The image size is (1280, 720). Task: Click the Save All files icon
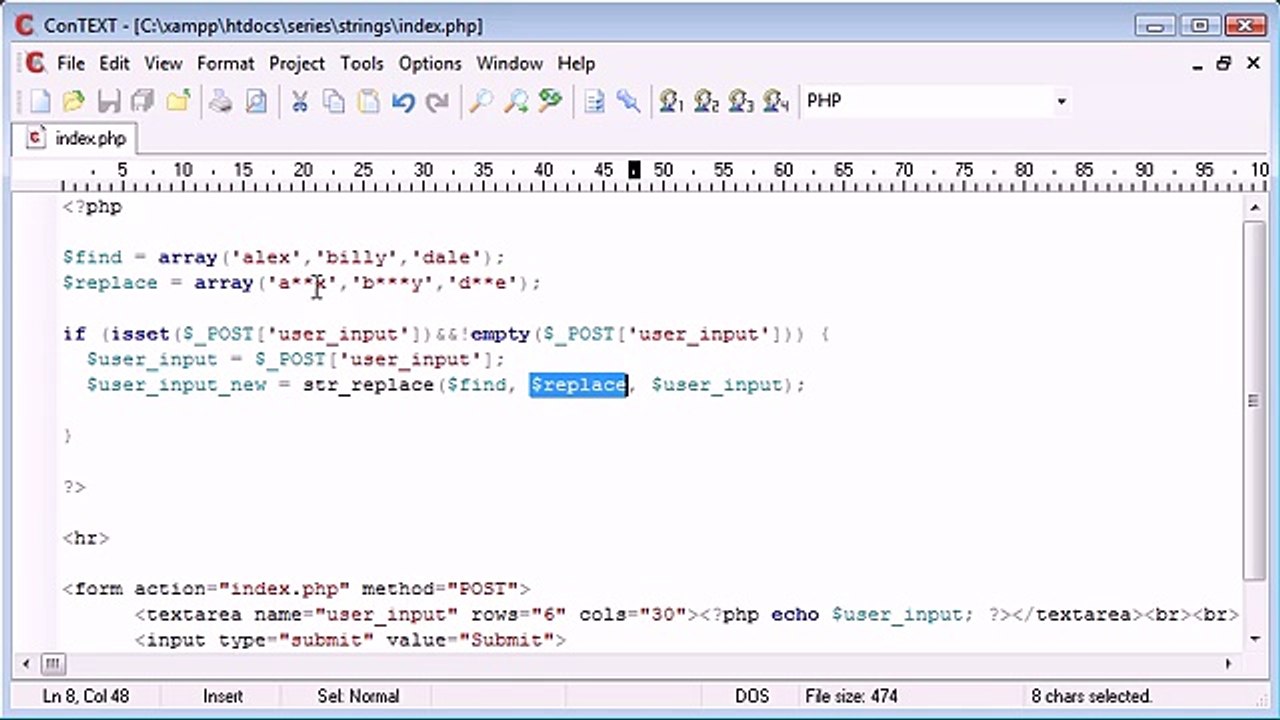tap(142, 101)
